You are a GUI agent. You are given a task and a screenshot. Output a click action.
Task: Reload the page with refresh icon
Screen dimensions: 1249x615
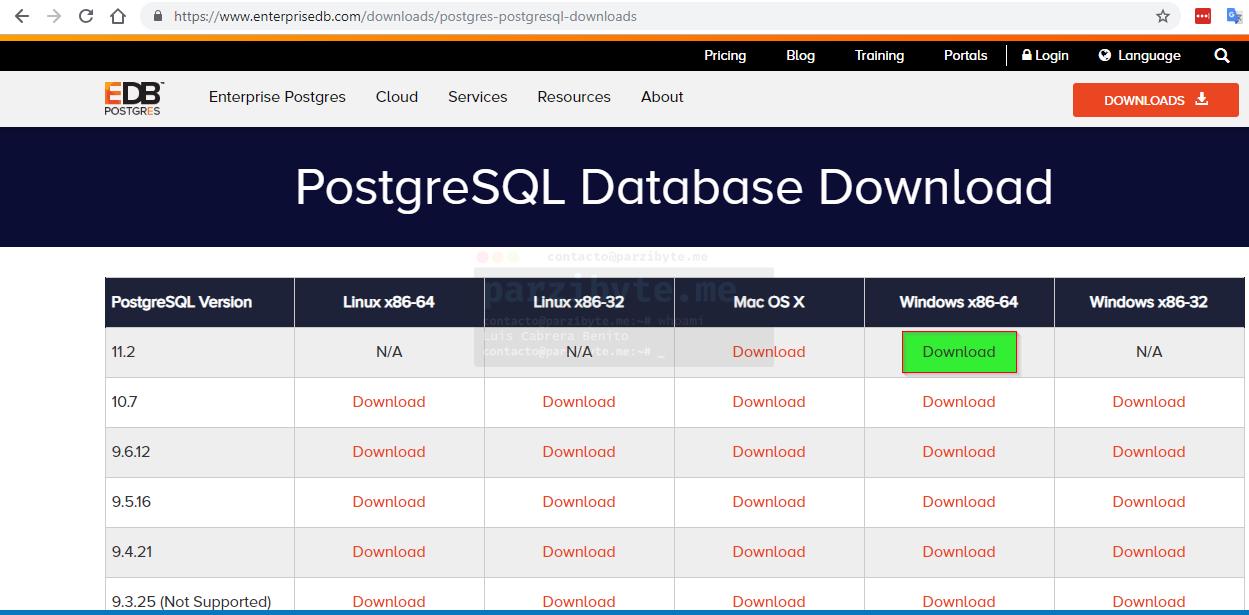point(86,16)
